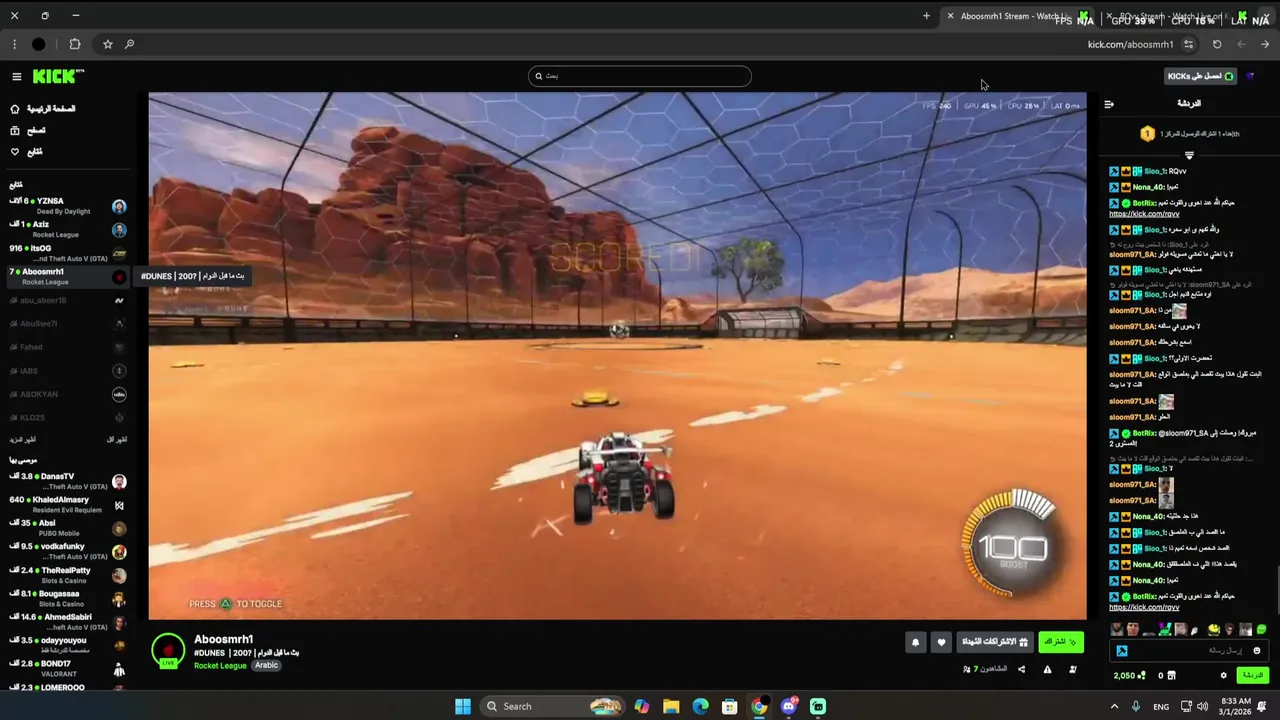Bookmark this page with star icon
This screenshot has height=720, width=1280.
coord(108,44)
